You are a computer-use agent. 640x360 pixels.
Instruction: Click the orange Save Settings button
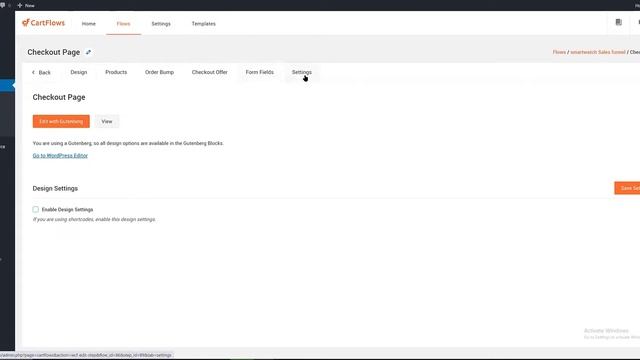[627, 188]
